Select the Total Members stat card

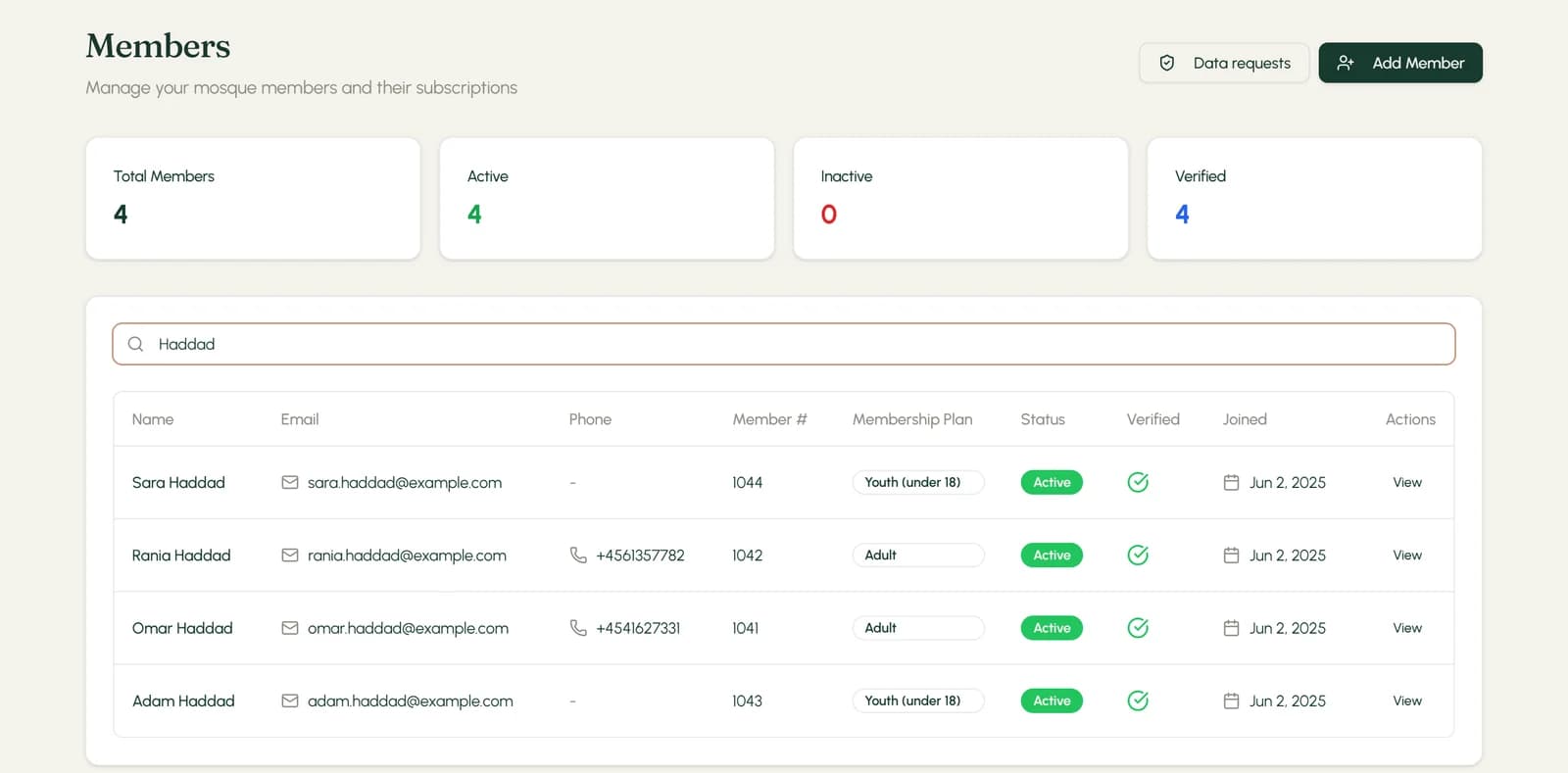pyautogui.click(x=253, y=198)
